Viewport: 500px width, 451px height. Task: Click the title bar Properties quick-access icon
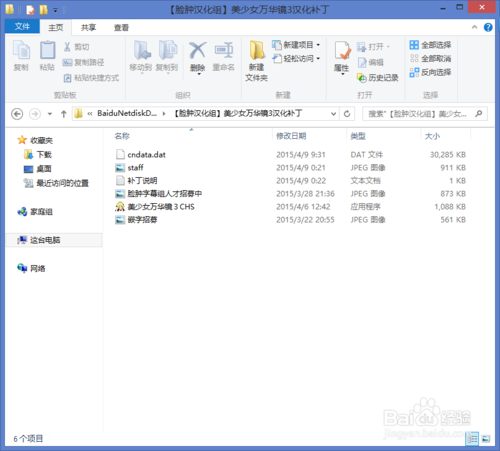click(x=30, y=10)
